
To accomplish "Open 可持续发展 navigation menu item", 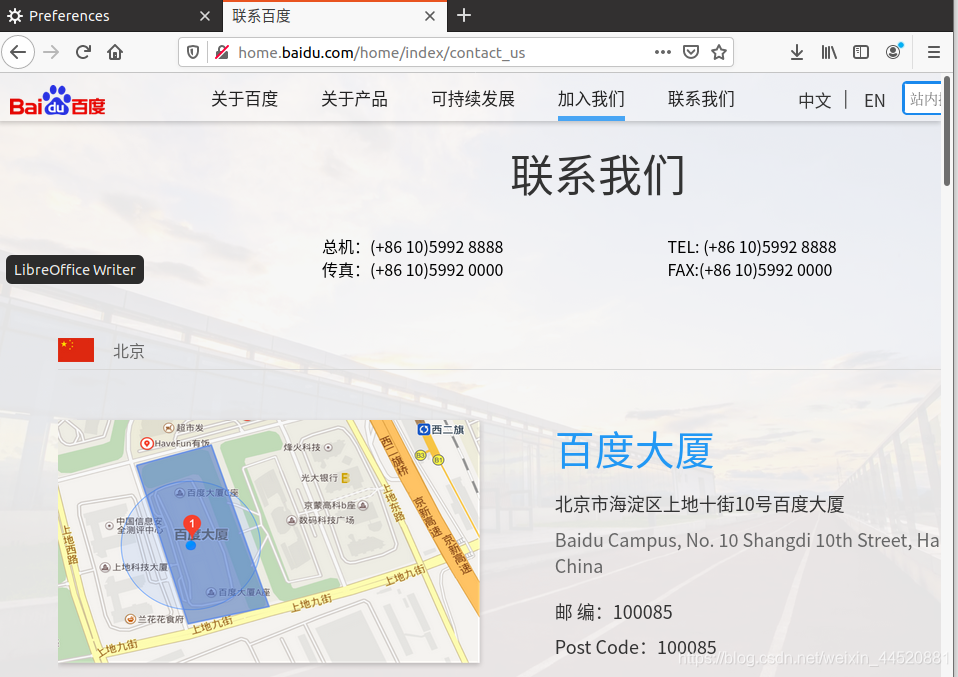I will pyautogui.click(x=473, y=99).
